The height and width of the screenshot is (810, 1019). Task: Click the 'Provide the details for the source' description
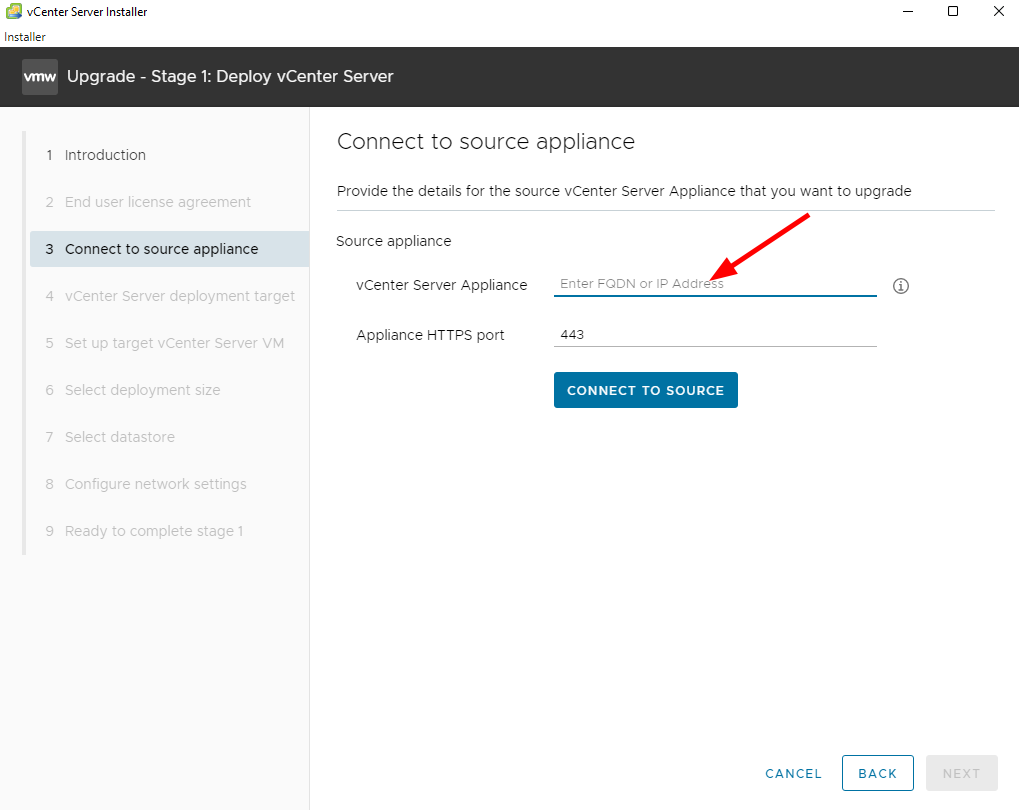[624, 191]
